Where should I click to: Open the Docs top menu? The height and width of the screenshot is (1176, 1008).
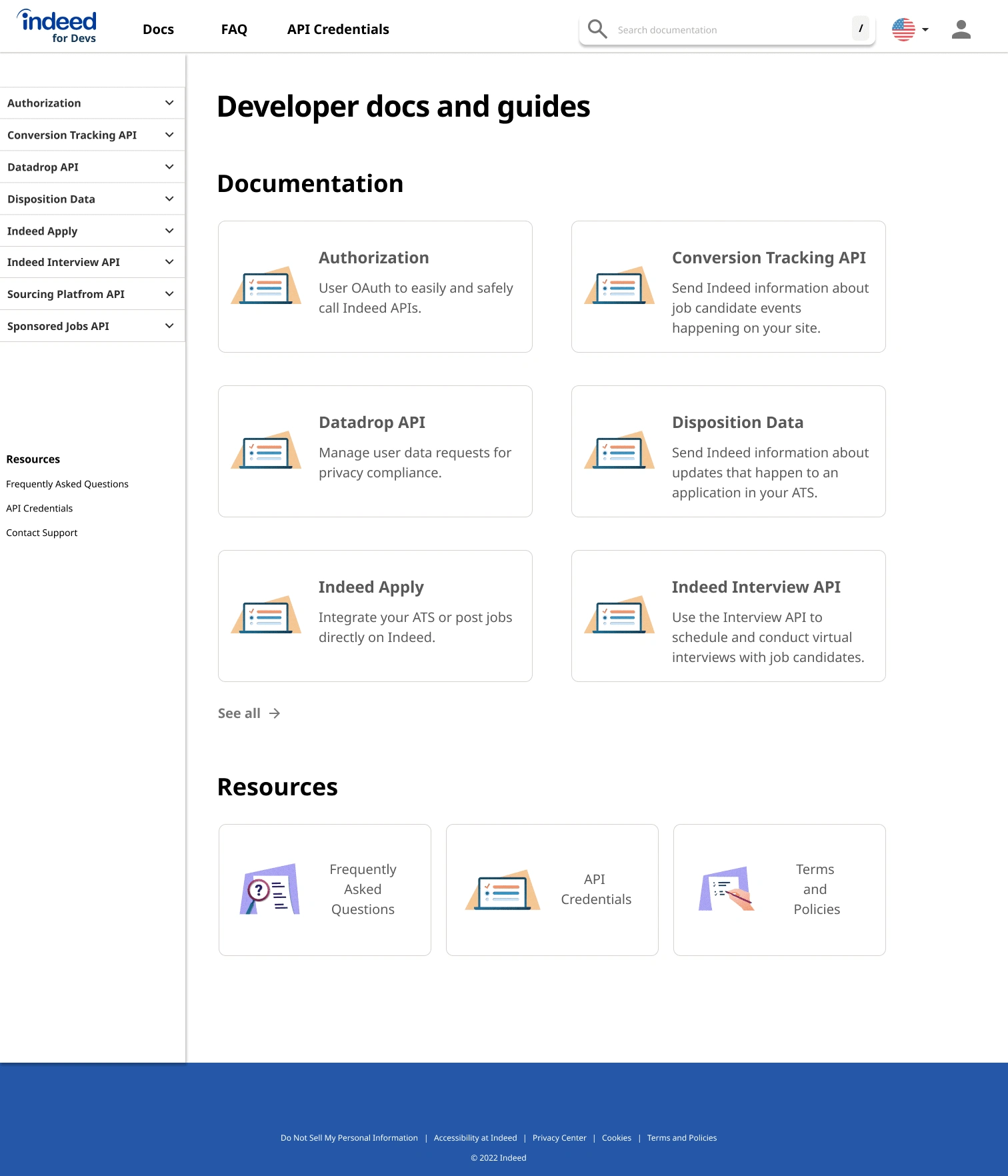pos(158,29)
